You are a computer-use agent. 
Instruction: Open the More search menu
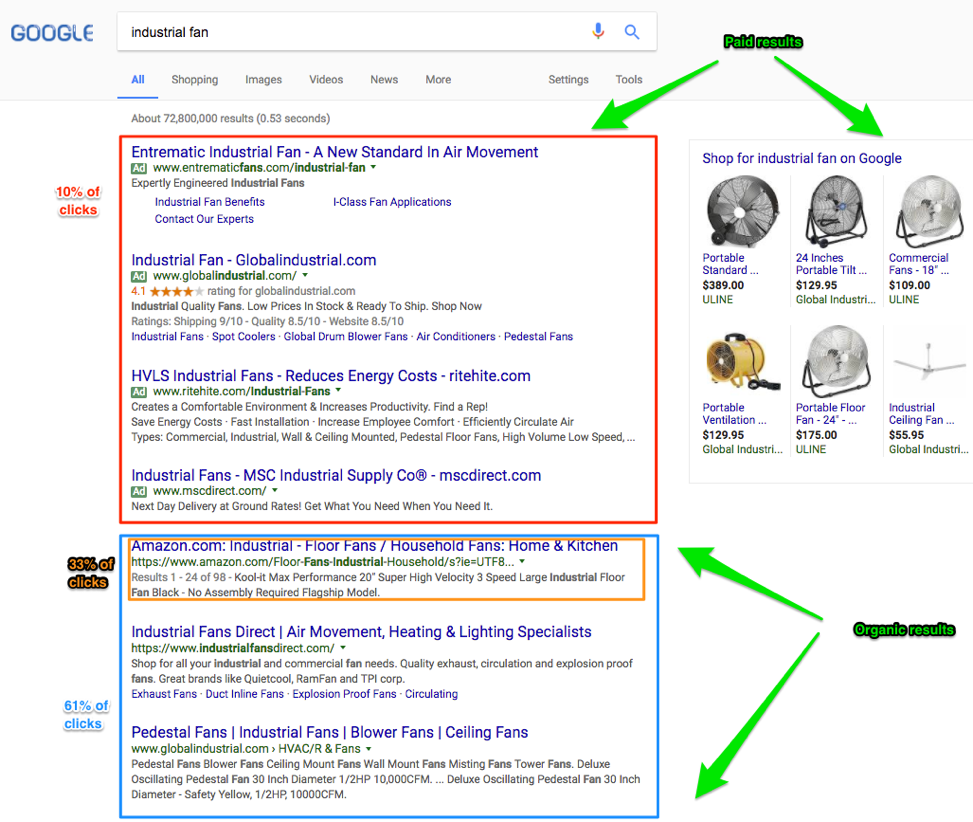[438, 79]
